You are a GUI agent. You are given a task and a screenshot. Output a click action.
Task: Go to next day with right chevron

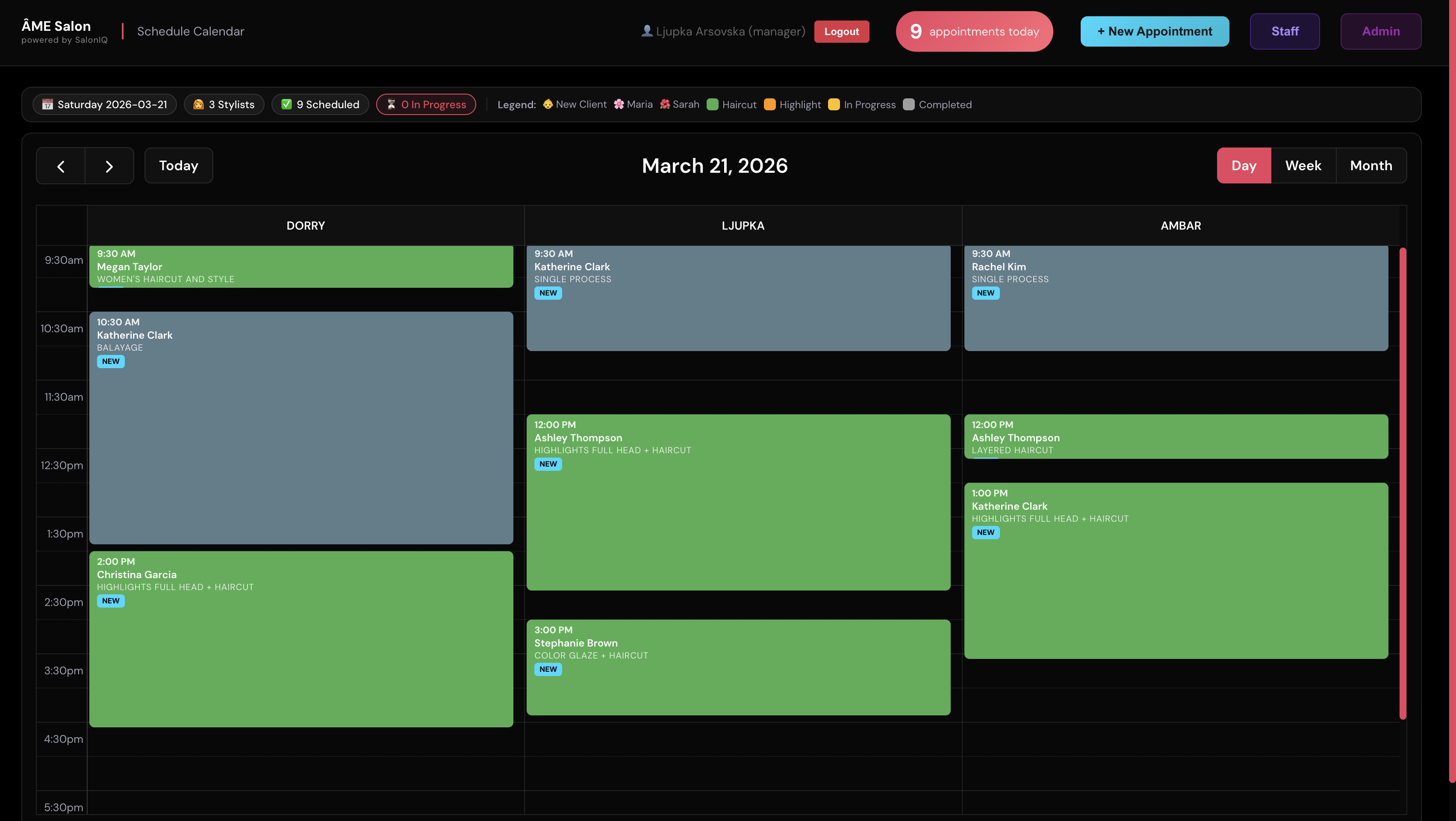(110, 165)
